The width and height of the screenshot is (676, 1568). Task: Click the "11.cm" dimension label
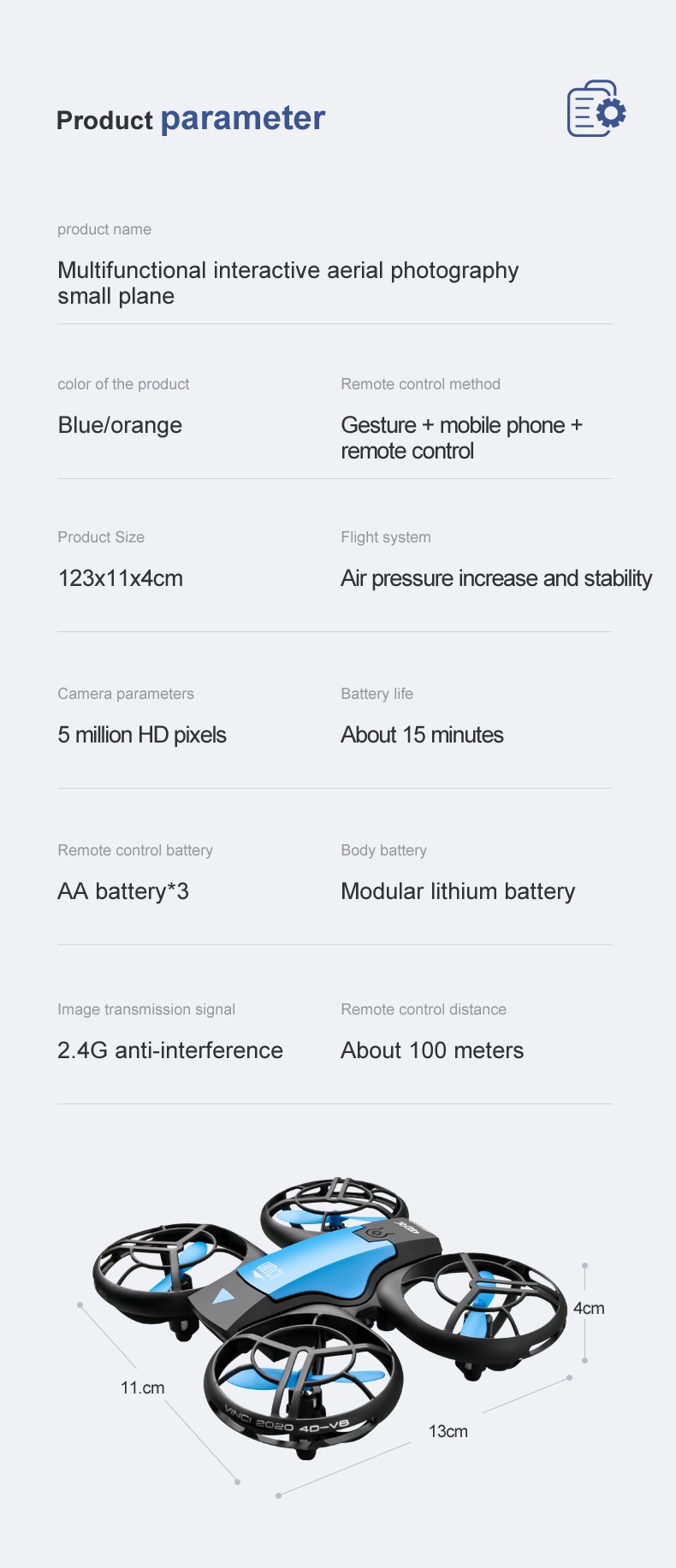pos(142,1388)
